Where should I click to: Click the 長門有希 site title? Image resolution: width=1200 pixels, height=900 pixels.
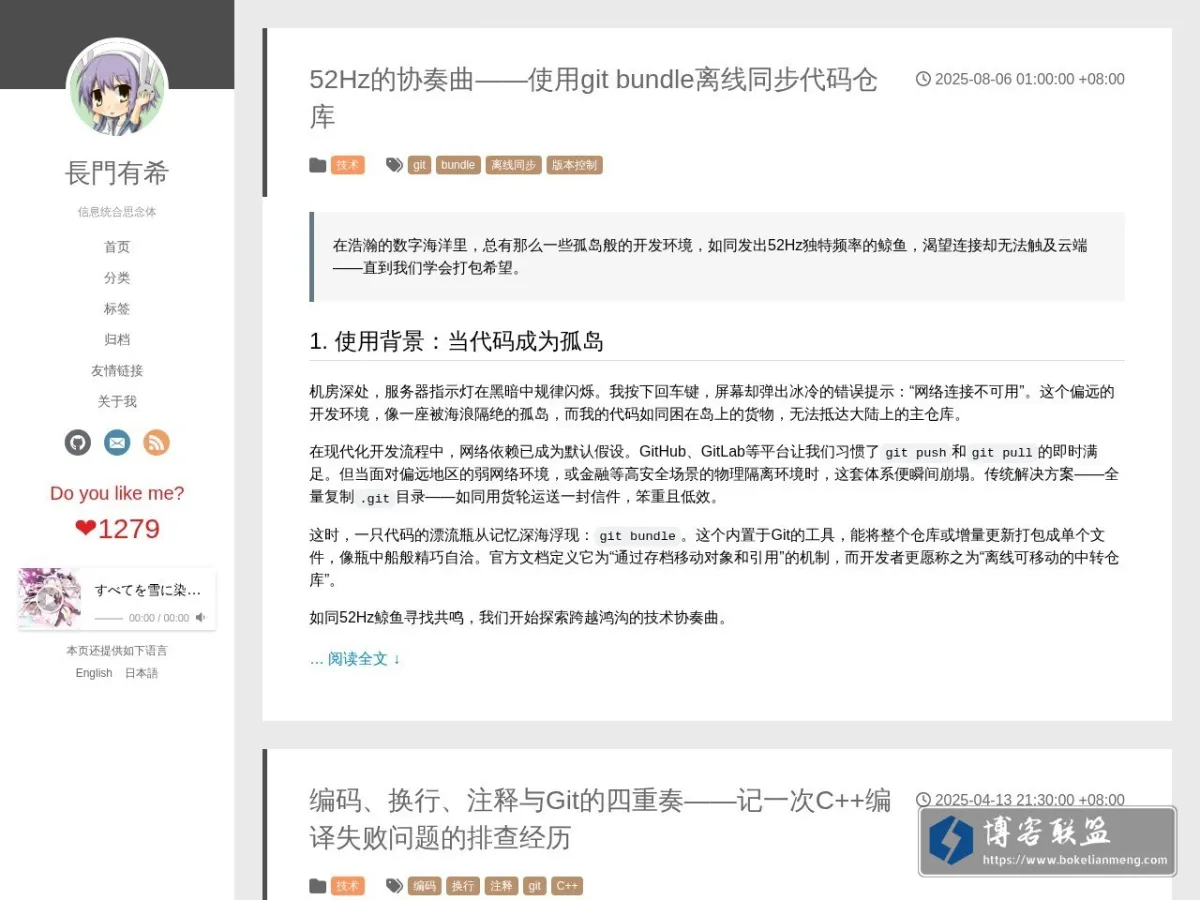(x=117, y=173)
